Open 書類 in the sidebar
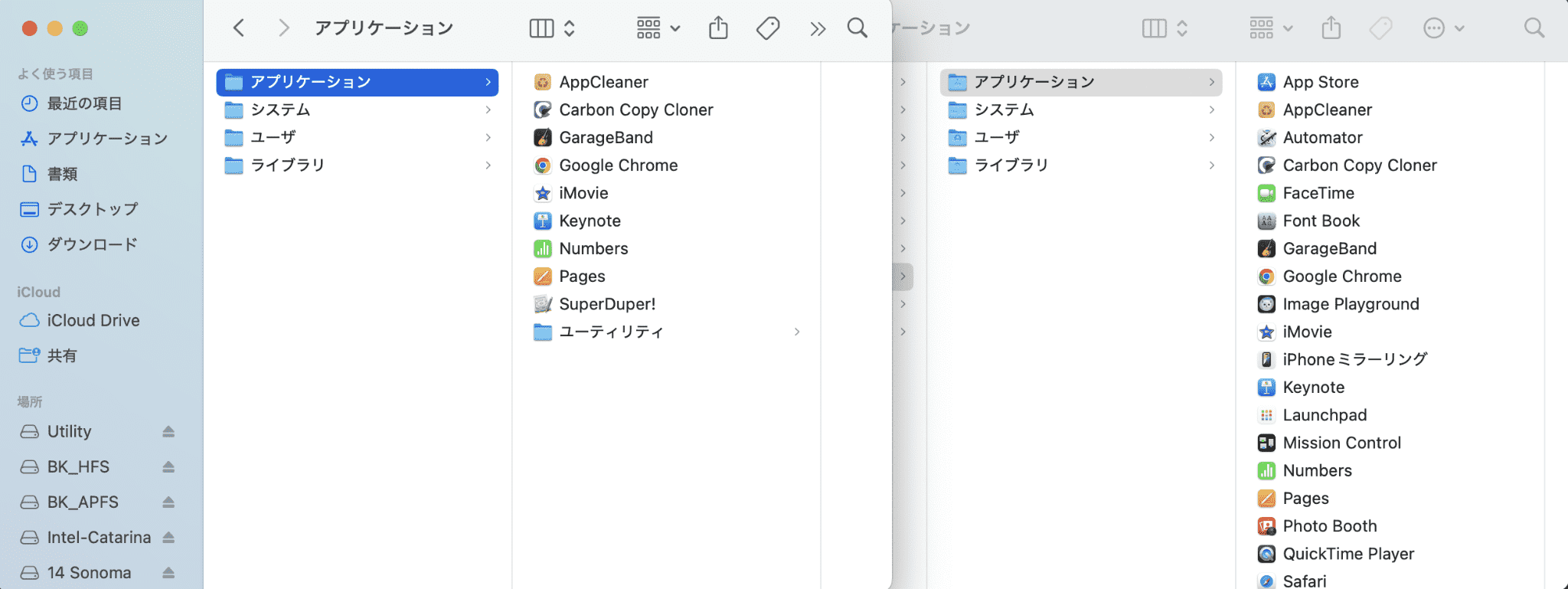1568x589 pixels. click(x=49, y=174)
